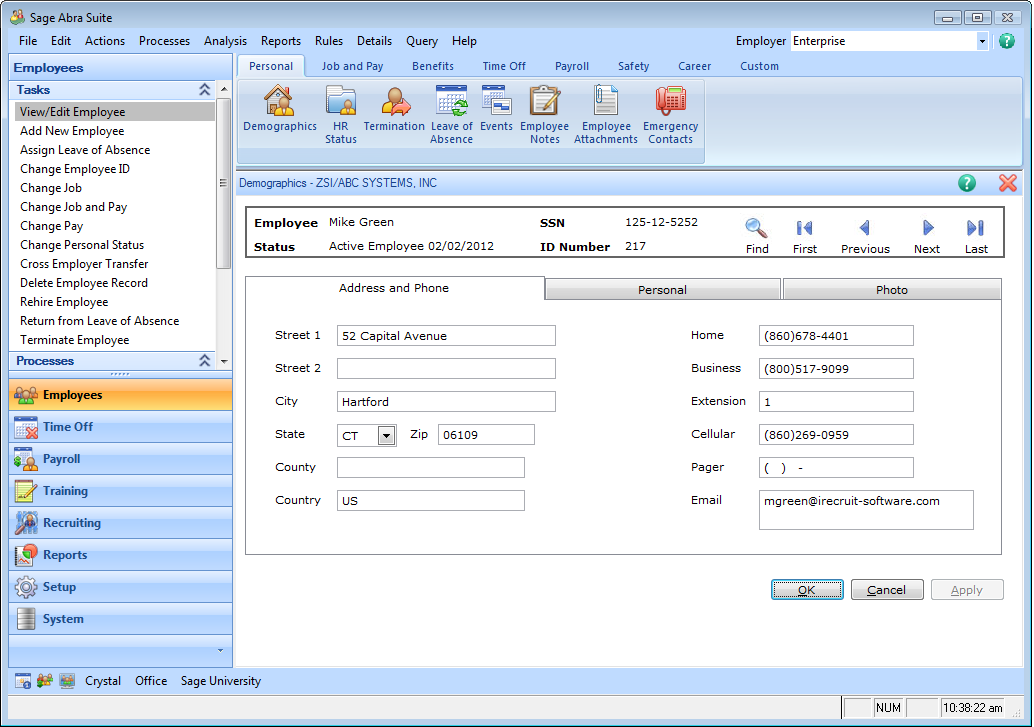Jump to the Last employee record
This screenshot has width=1034, height=727.
(x=976, y=229)
